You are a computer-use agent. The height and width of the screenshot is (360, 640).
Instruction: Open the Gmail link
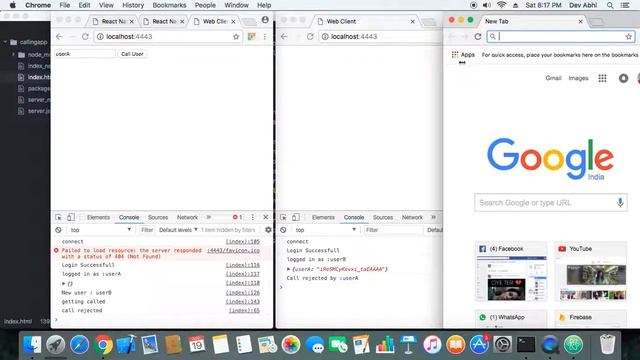click(x=553, y=78)
